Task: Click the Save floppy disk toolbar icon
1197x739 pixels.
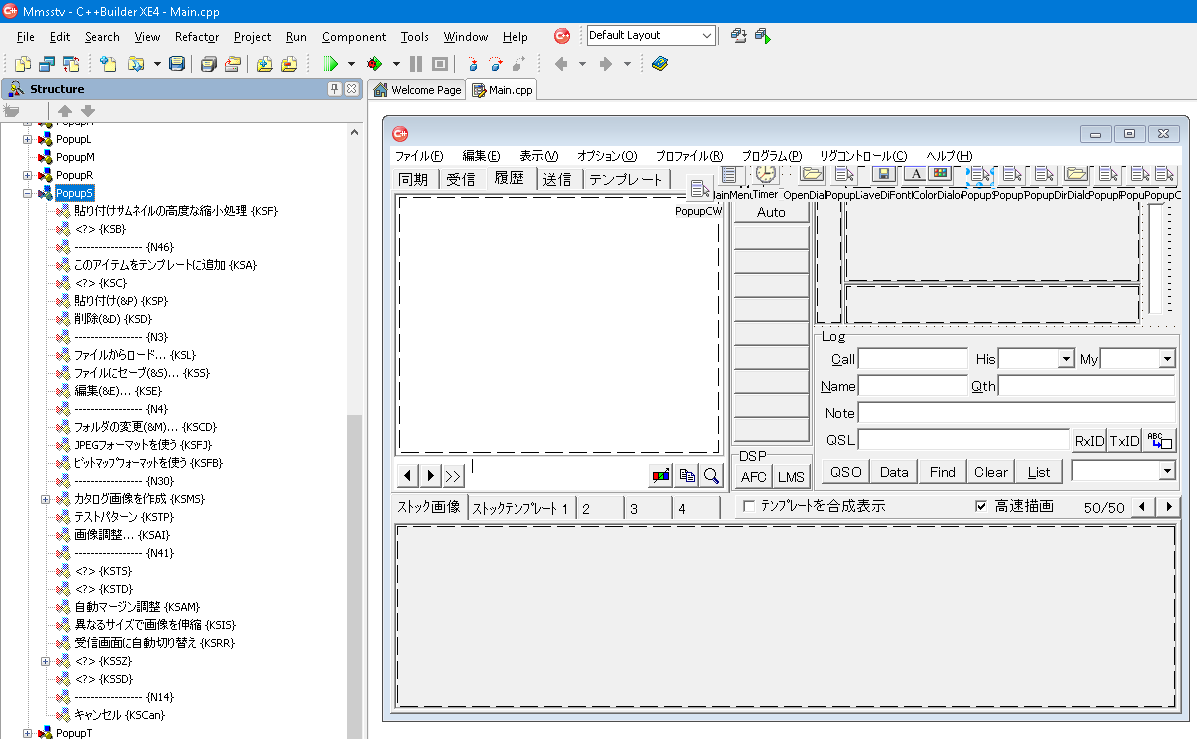Action: [177, 64]
